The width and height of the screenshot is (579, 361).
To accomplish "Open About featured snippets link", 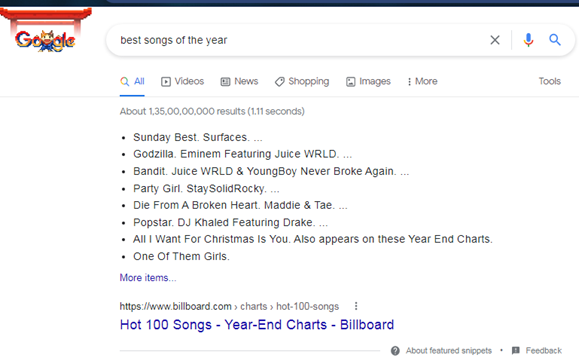I will (x=449, y=351).
